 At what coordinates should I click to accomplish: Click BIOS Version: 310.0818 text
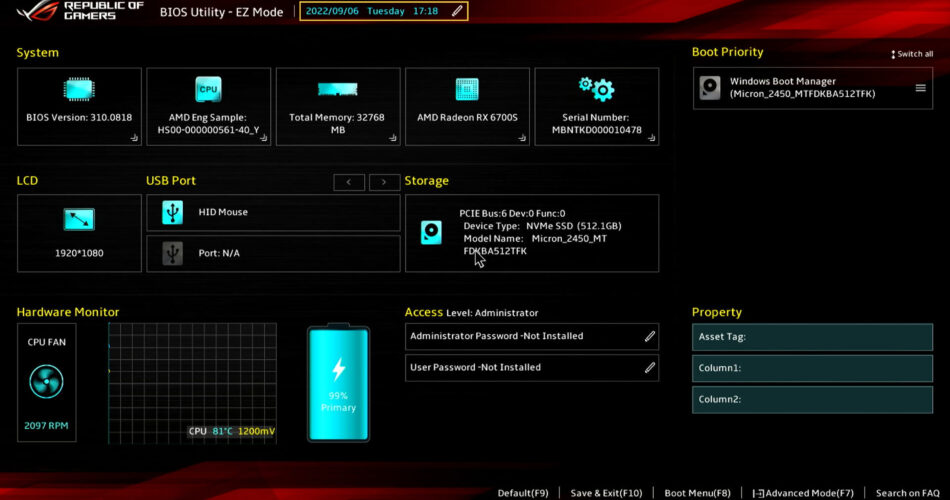(x=79, y=118)
